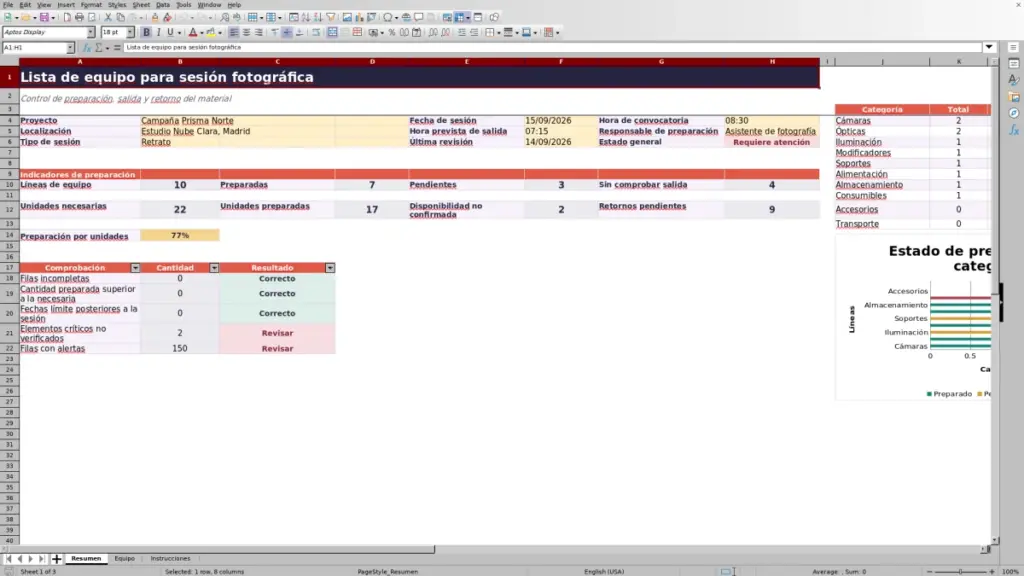Toggle Align Right
The width and height of the screenshot is (1024, 576).
(x=259, y=33)
